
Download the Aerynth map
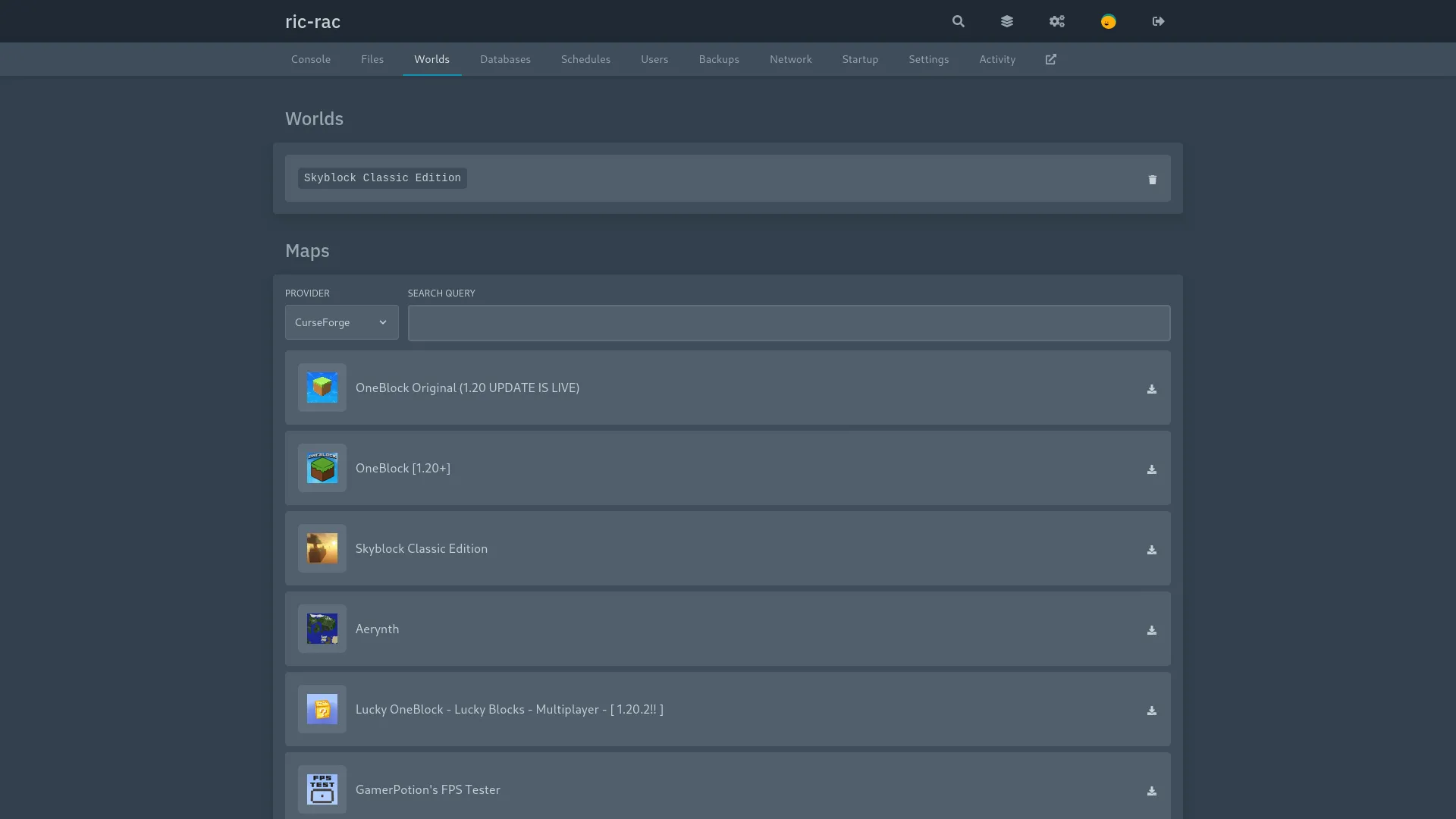pos(1151,630)
